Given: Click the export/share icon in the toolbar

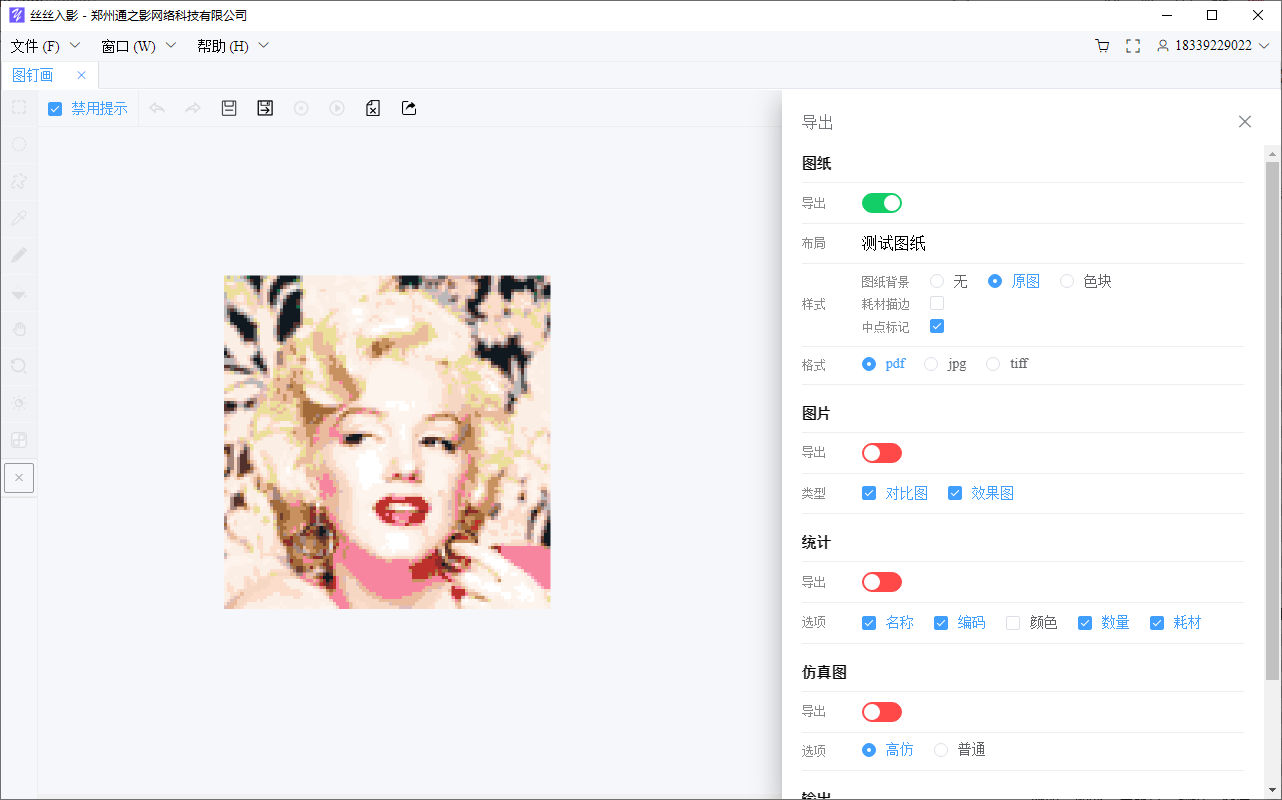Looking at the screenshot, I should (x=408, y=108).
